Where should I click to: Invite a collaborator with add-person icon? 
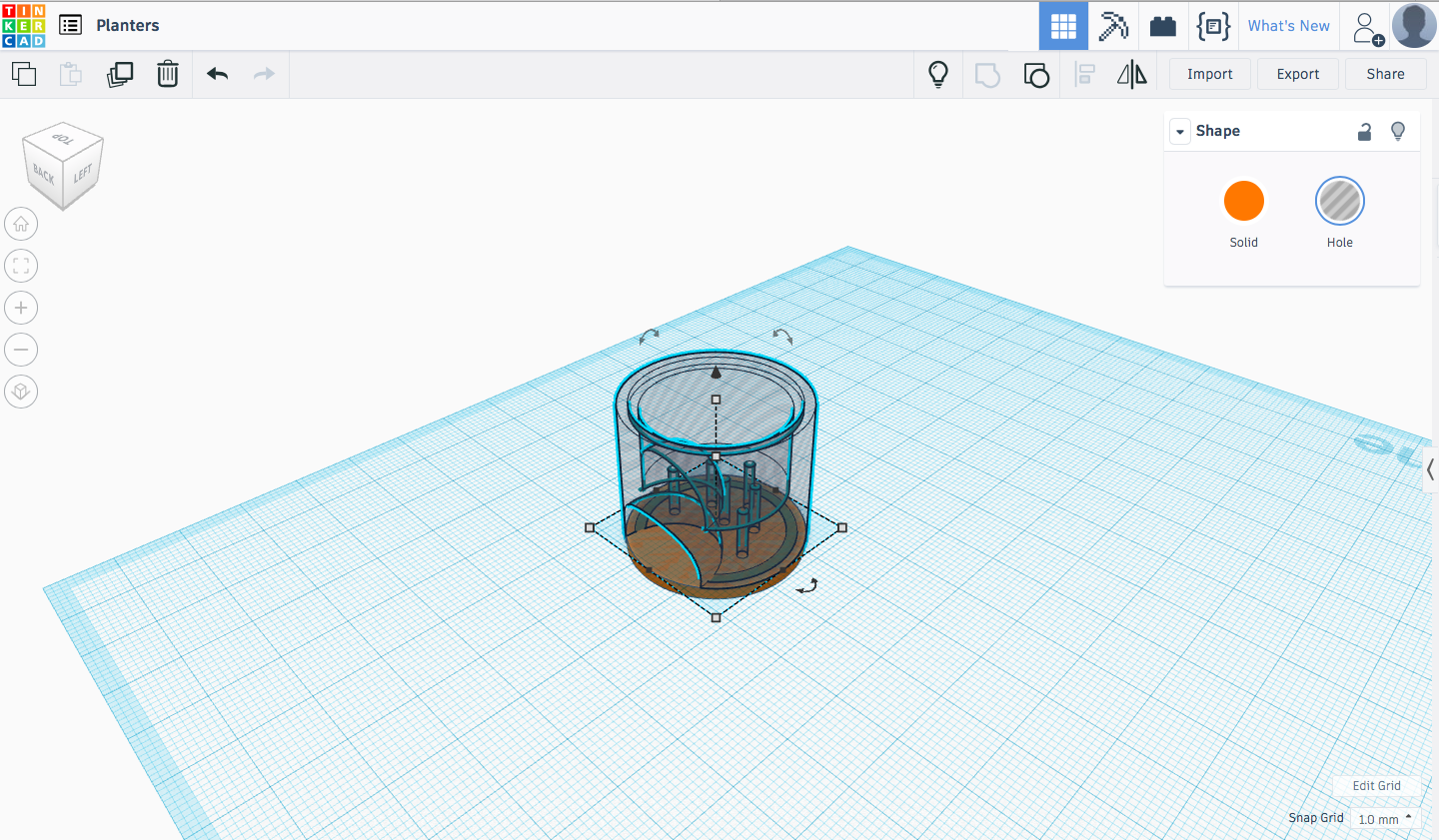point(1368,28)
